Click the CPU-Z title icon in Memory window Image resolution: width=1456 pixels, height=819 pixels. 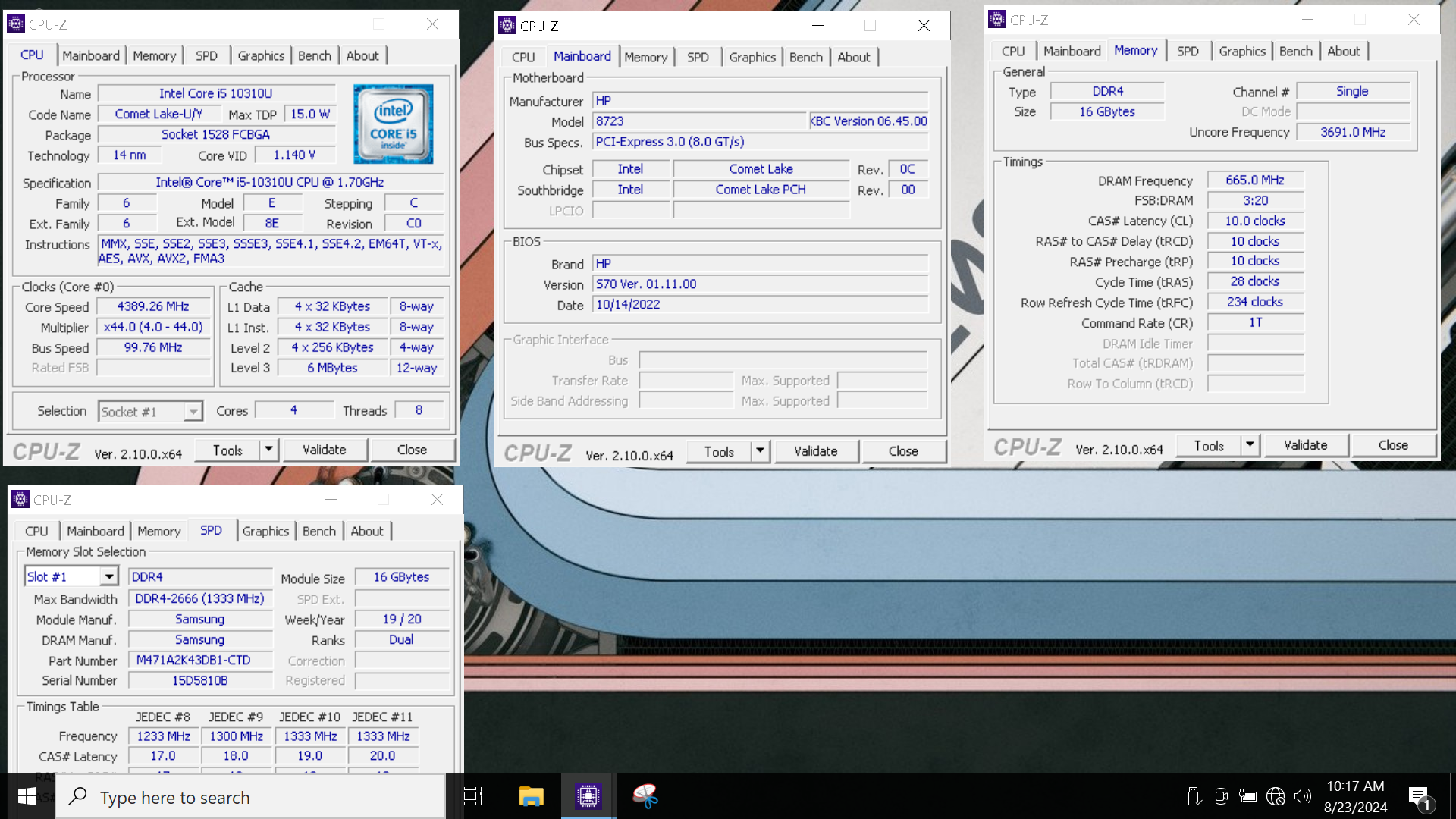coord(997,20)
